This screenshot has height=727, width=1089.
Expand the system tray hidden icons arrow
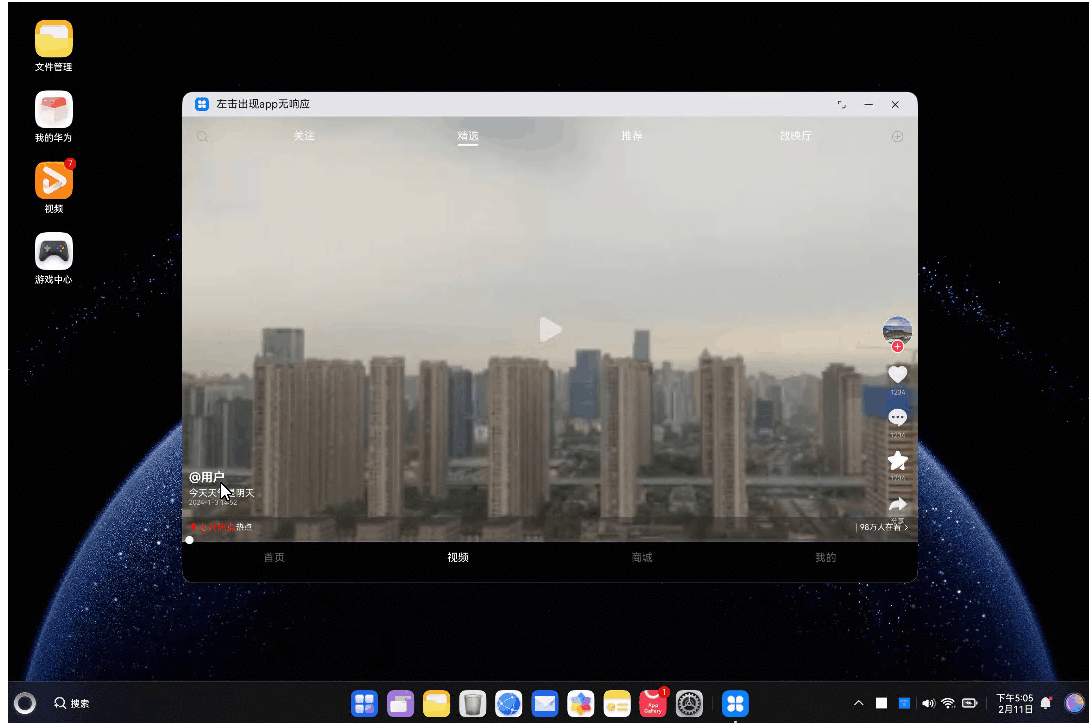[x=858, y=703]
